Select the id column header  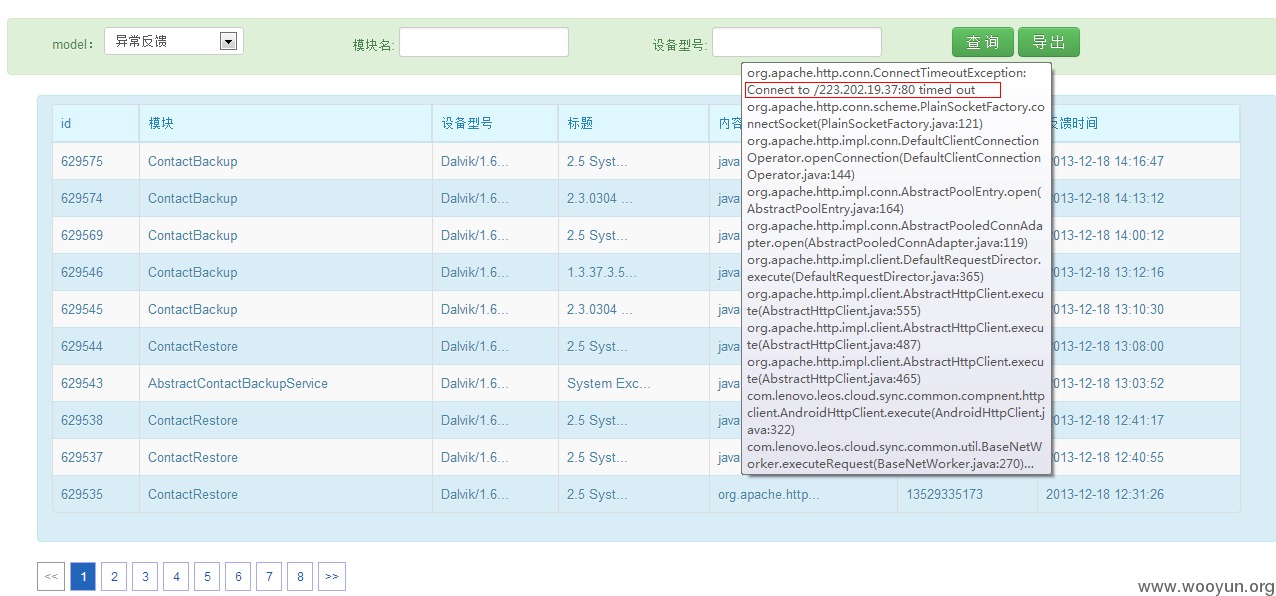[96, 123]
